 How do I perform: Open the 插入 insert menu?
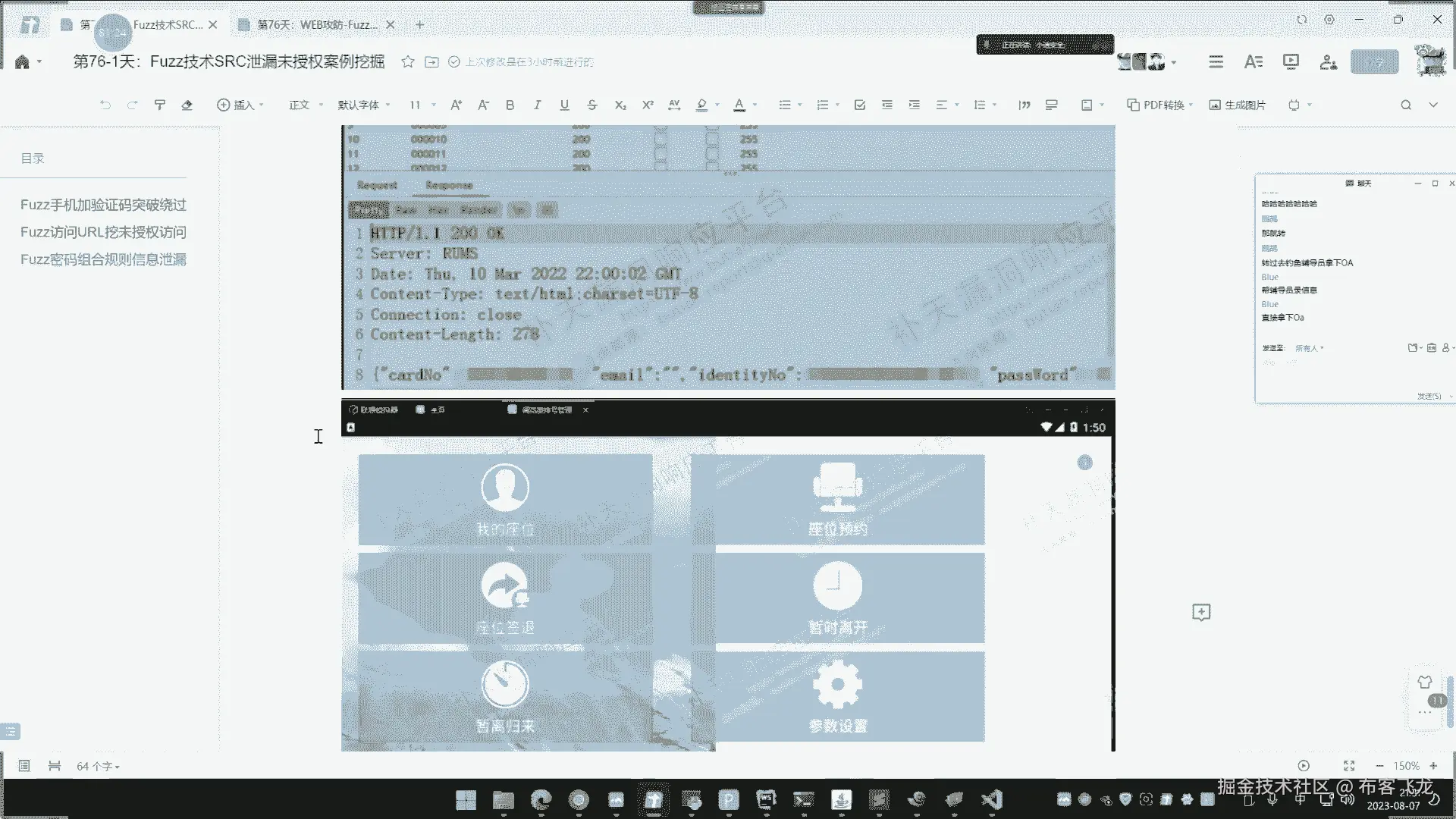pyautogui.click(x=240, y=105)
